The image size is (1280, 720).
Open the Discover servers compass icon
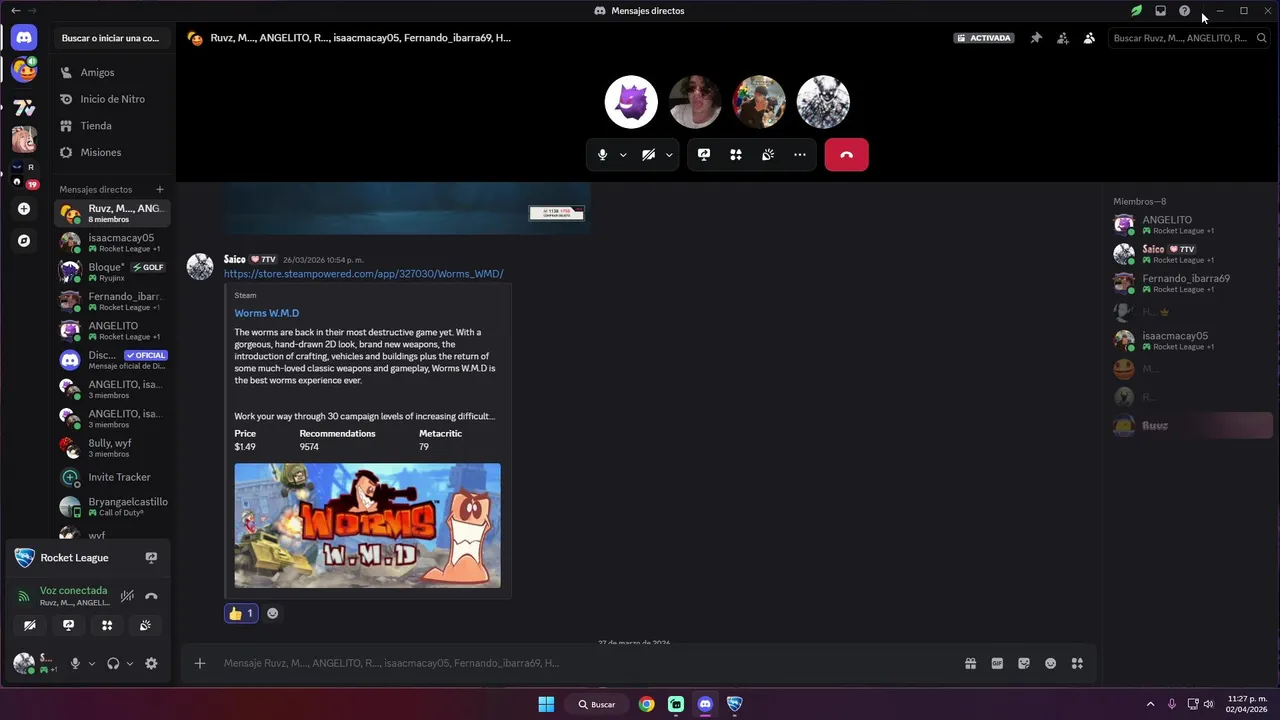click(x=24, y=241)
